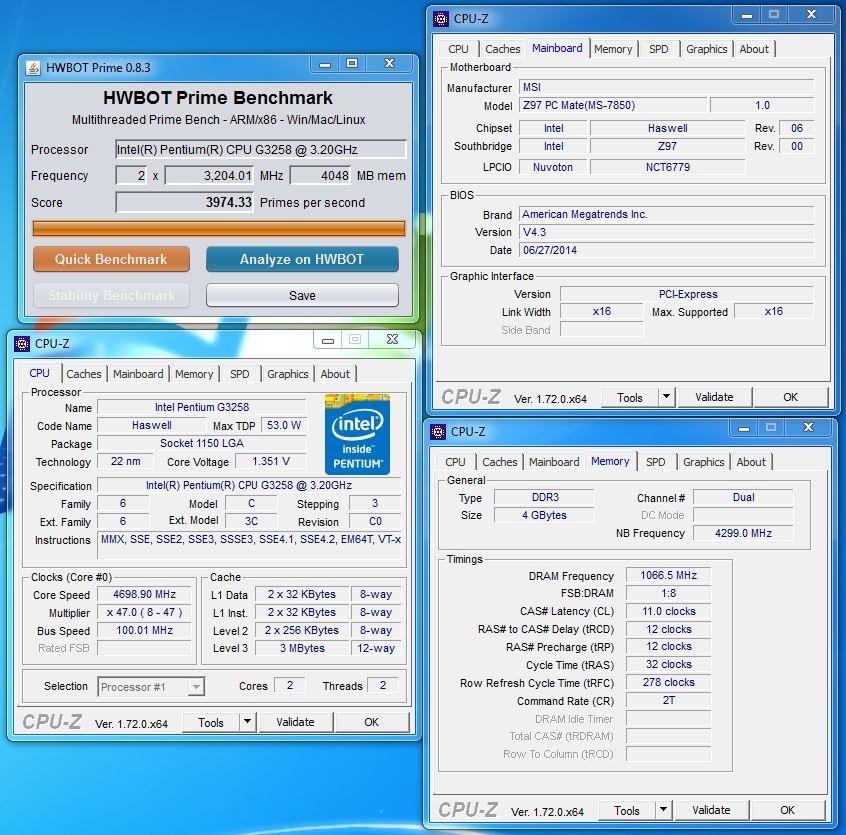Go to Graphics tab in the Memory window
The image size is (846, 835).
[704, 462]
